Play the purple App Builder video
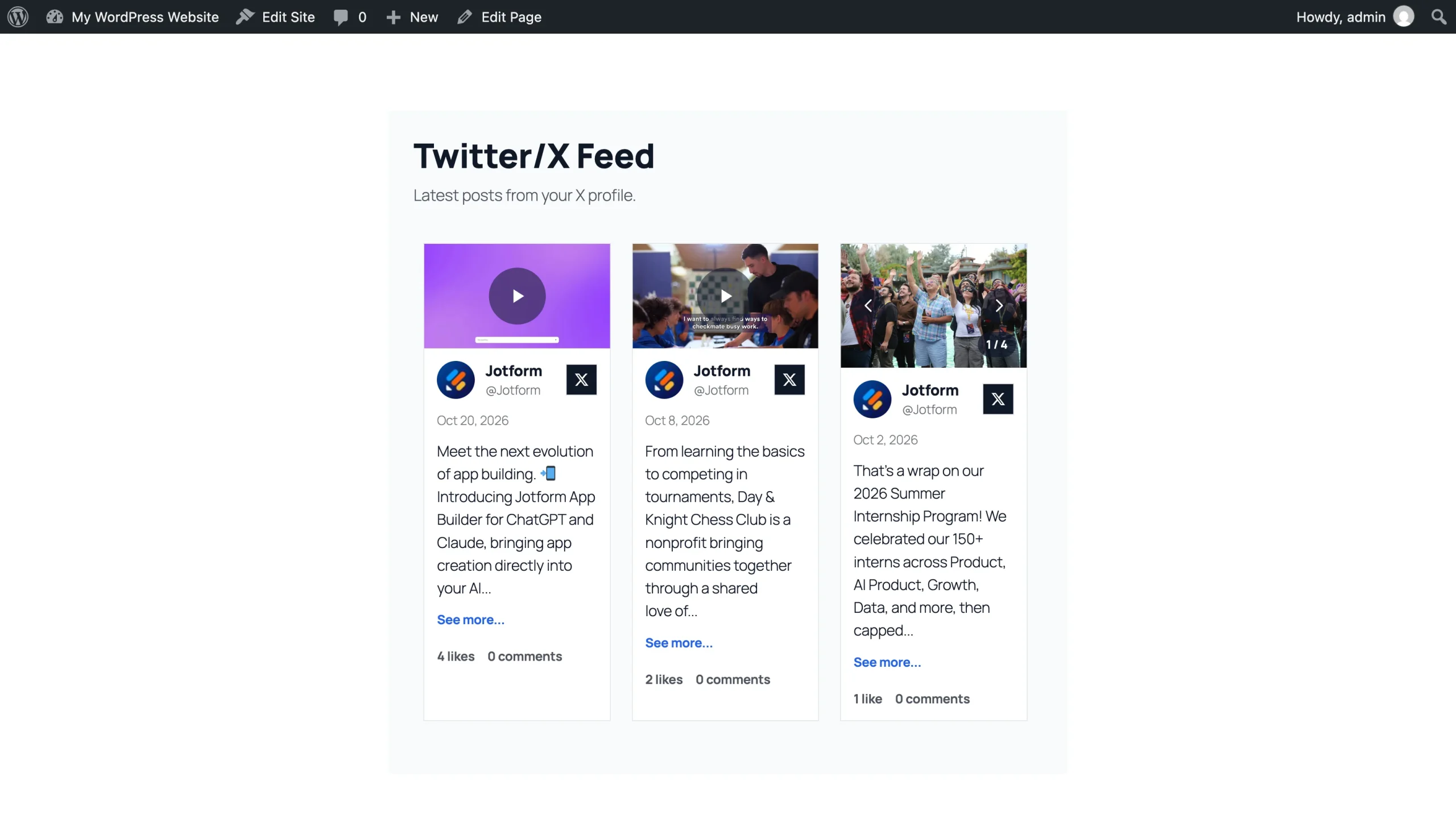Viewport: 1456px width, 839px height. (x=517, y=296)
